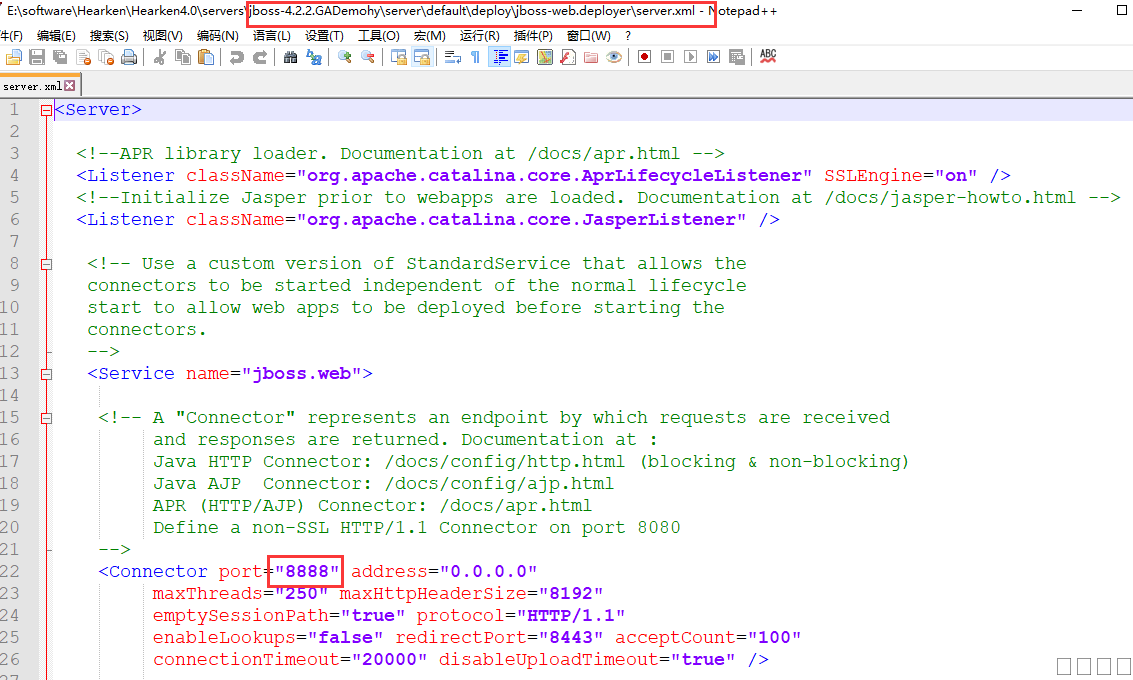Screen dimensions: 1133x680
Task: Switch to the server.xml tab
Action: coord(32,87)
